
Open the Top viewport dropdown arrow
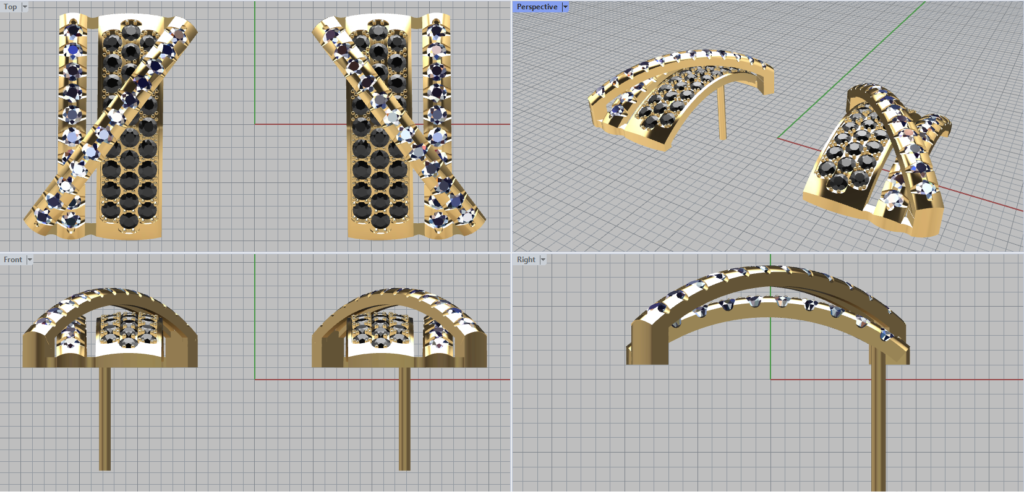point(24,7)
